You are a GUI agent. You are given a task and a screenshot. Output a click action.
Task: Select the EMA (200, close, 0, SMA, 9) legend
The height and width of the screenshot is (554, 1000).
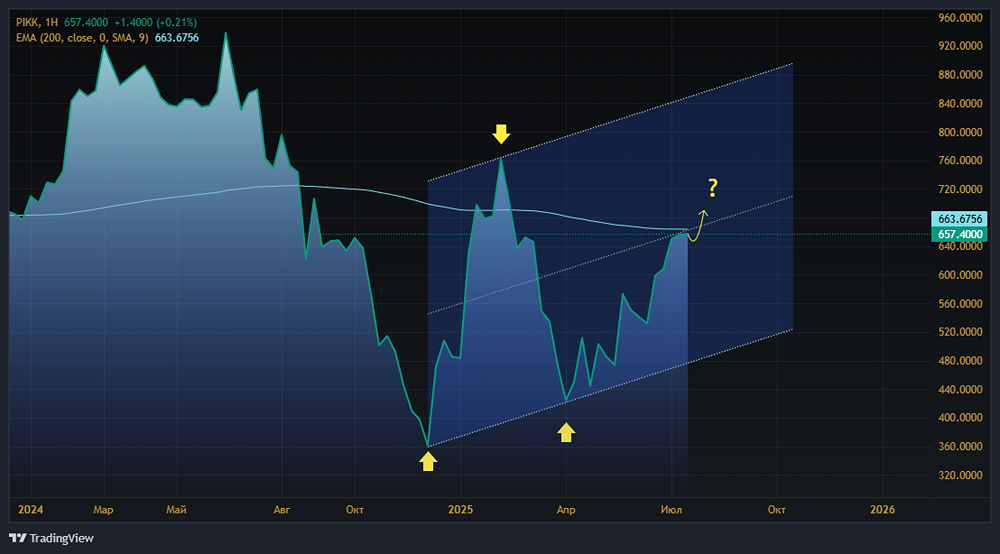[82, 38]
